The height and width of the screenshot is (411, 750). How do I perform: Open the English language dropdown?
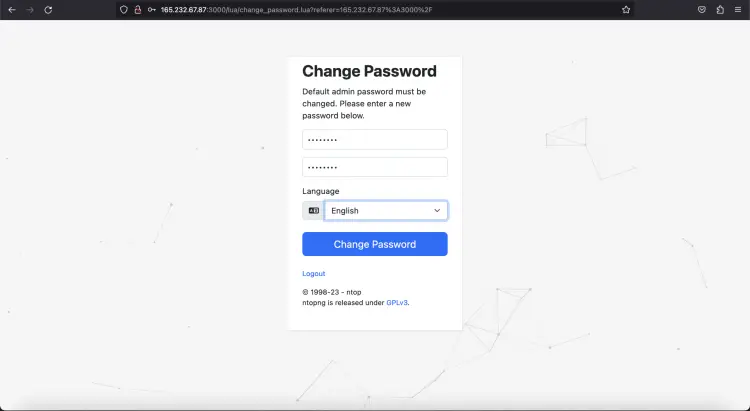click(x=386, y=211)
